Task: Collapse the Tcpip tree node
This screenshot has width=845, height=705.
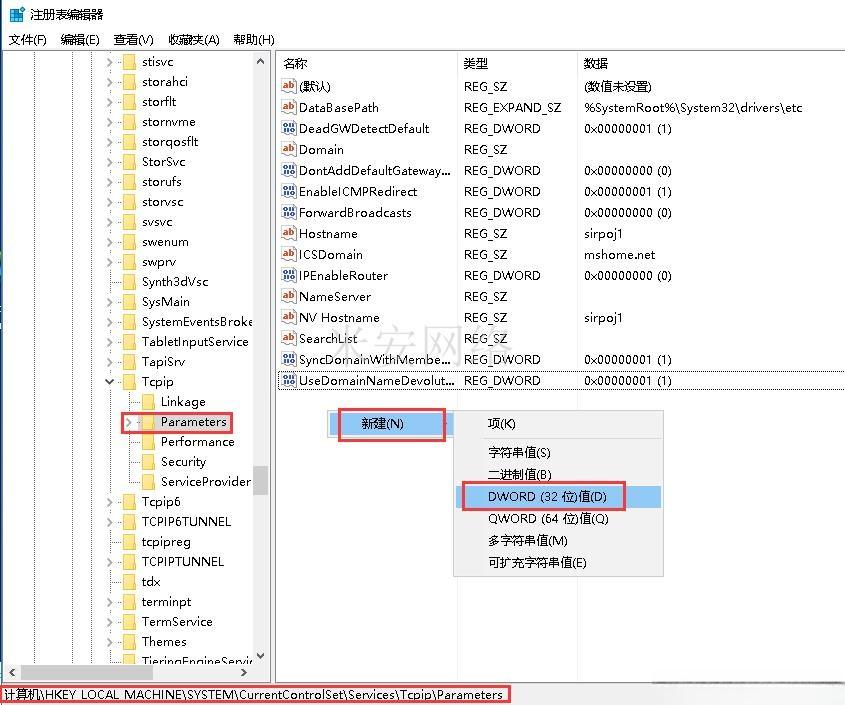Action: (109, 382)
